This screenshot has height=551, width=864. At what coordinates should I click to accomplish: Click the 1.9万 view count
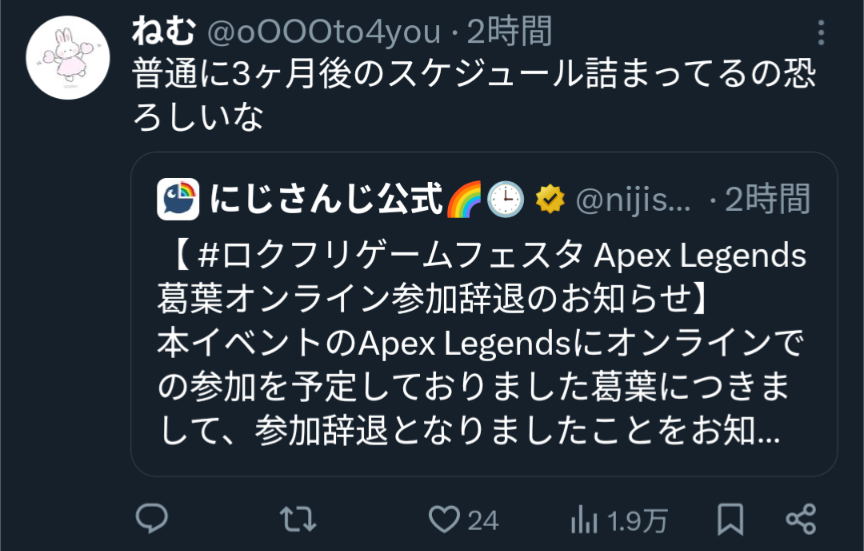[x=636, y=520]
